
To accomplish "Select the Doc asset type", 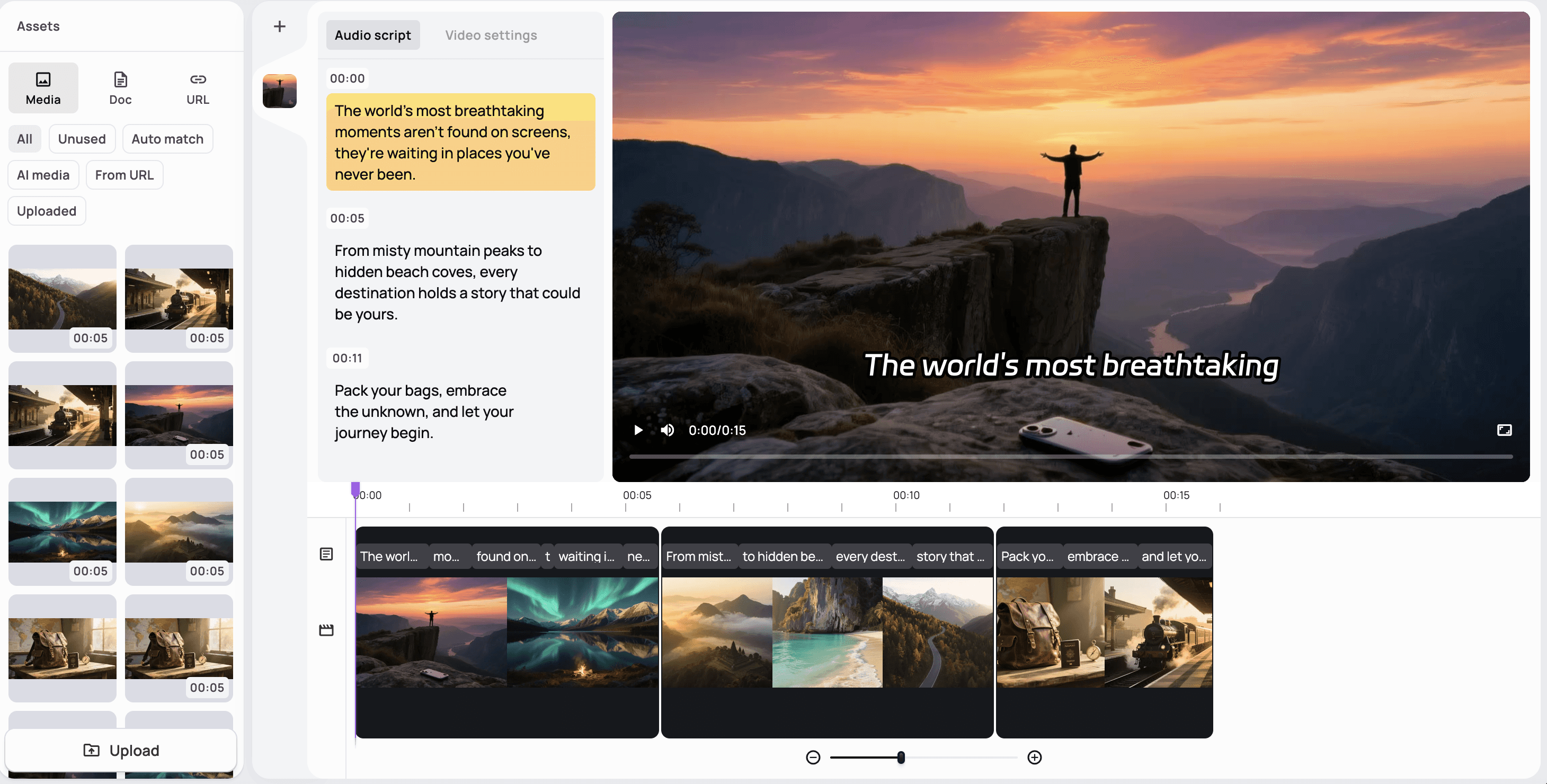I will [120, 87].
